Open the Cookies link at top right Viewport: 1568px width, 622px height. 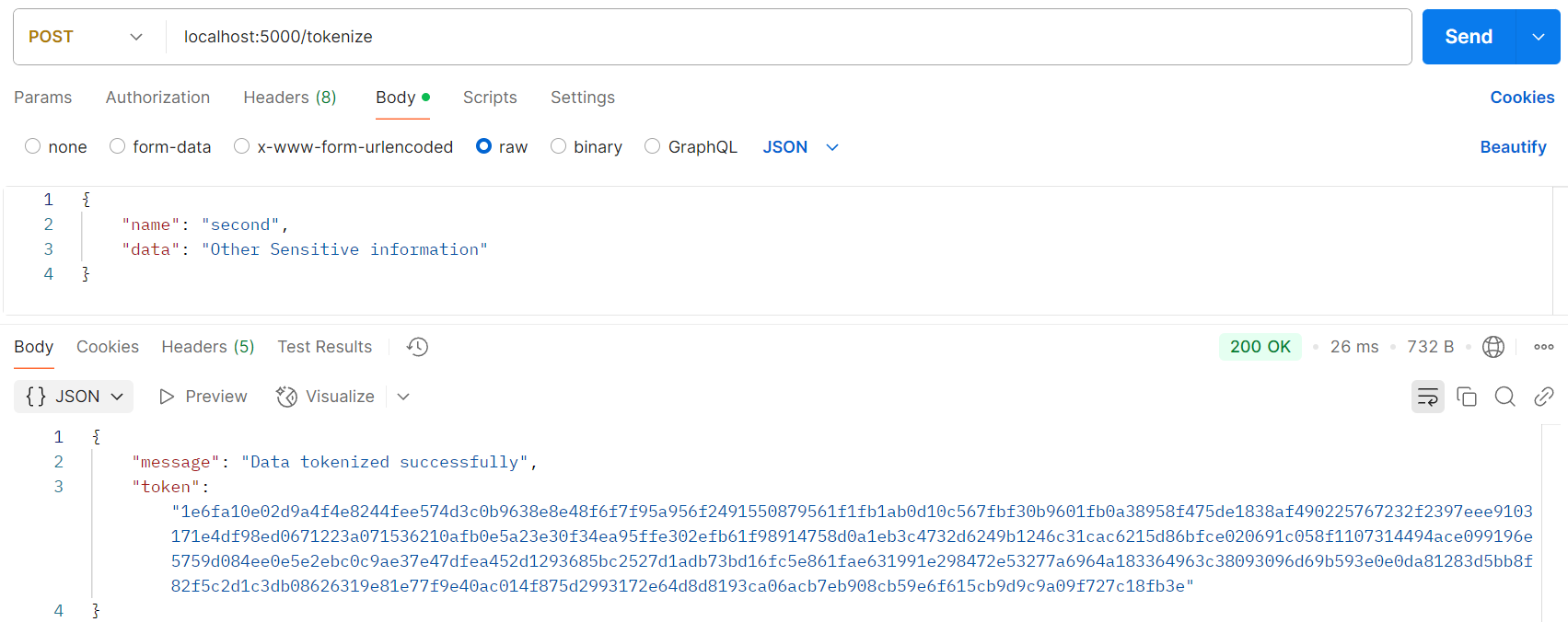point(1522,98)
